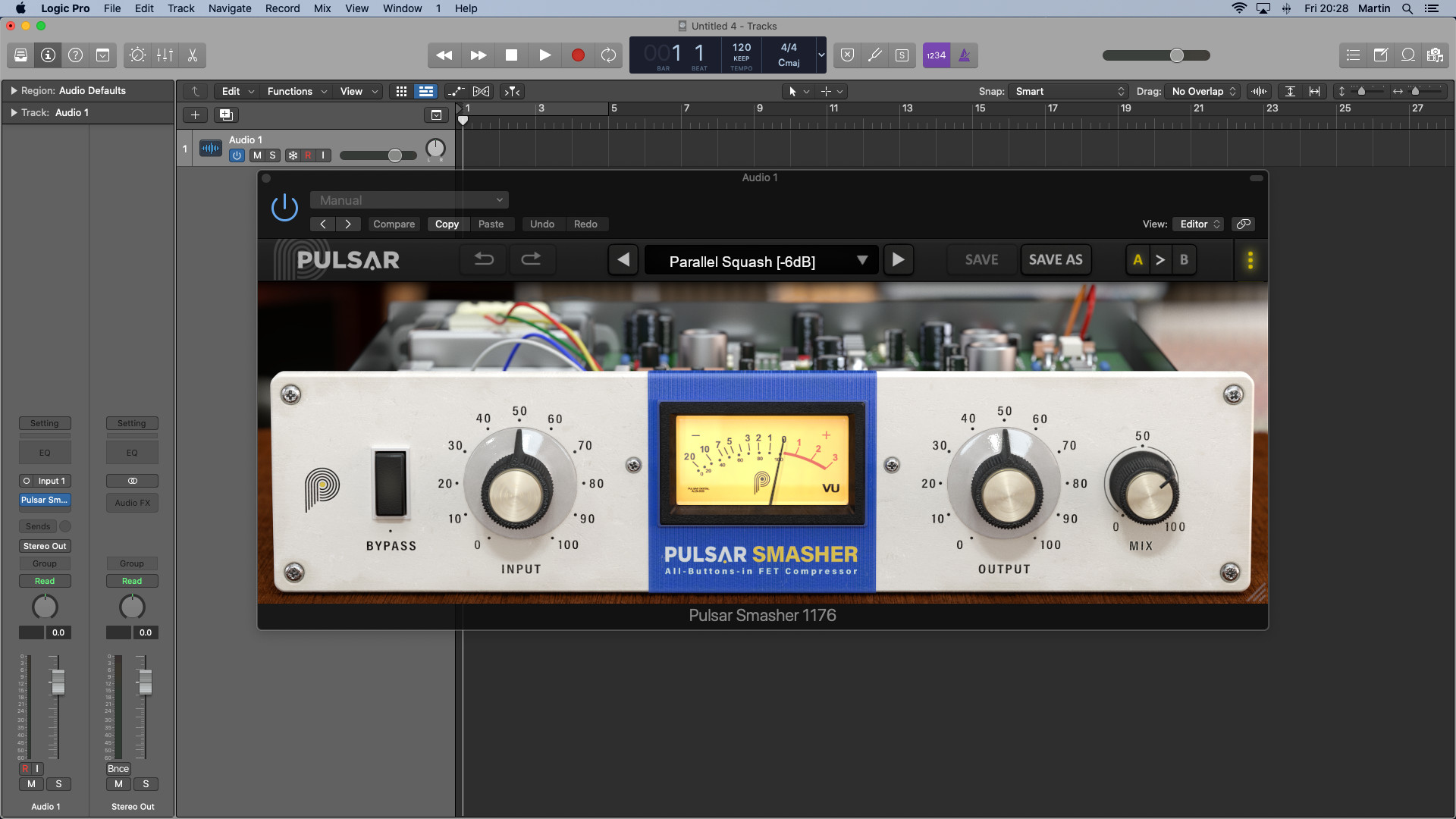1456x819 pixels.
Task: Open the Mix menu
Action: (322, 8)
